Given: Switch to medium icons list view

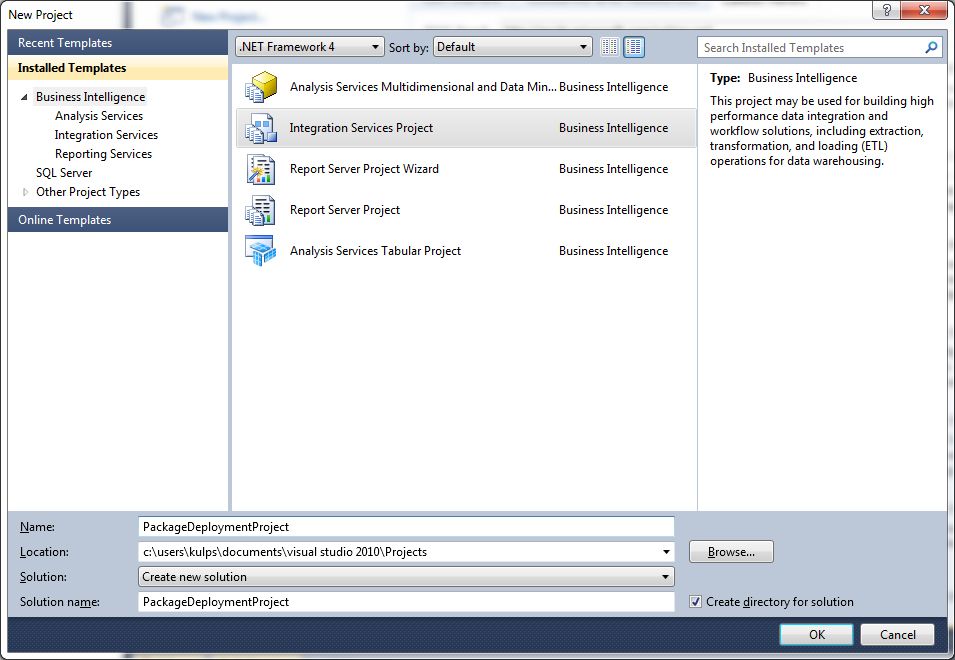Looking at the screenshot, I should point(634,47).
